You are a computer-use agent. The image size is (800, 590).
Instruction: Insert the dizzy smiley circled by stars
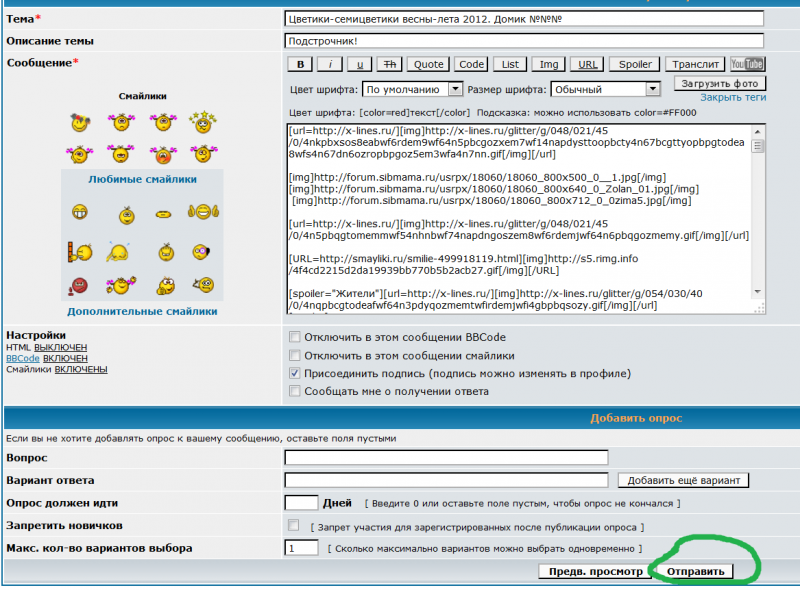coord(203,122)
